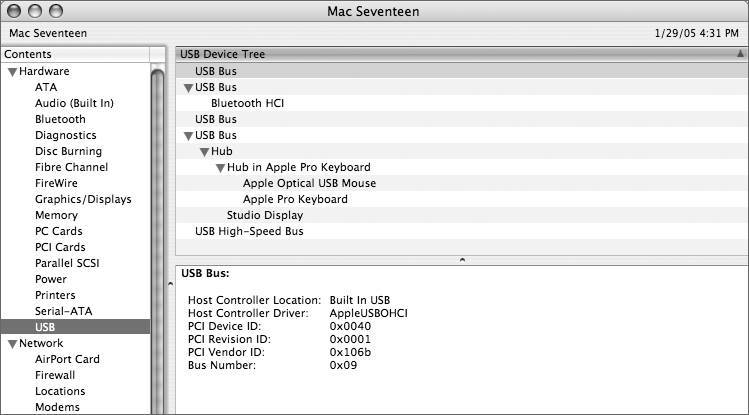Open the FireWire hardware section

56,183
